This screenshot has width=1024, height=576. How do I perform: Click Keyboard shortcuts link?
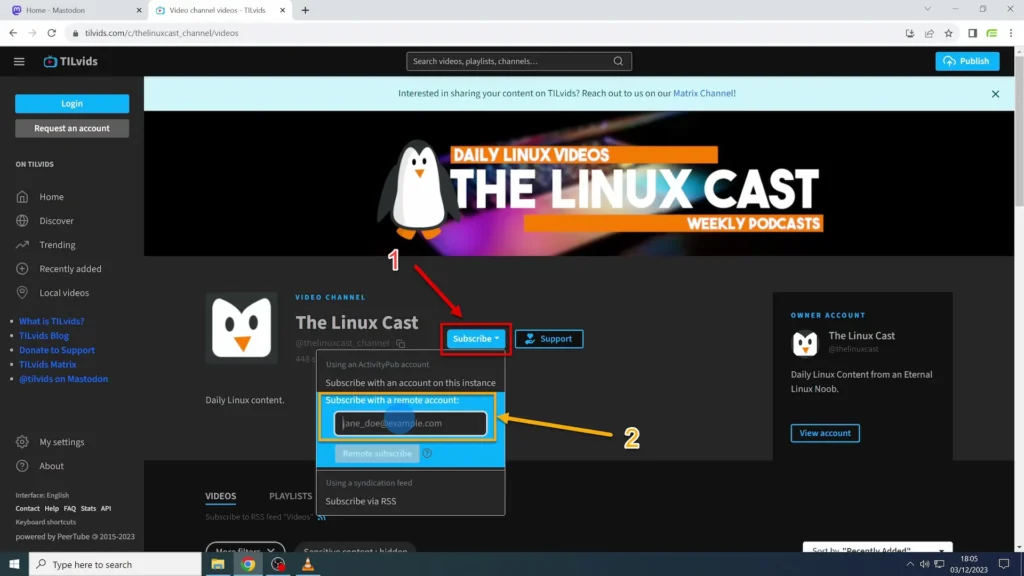point(46,522)
